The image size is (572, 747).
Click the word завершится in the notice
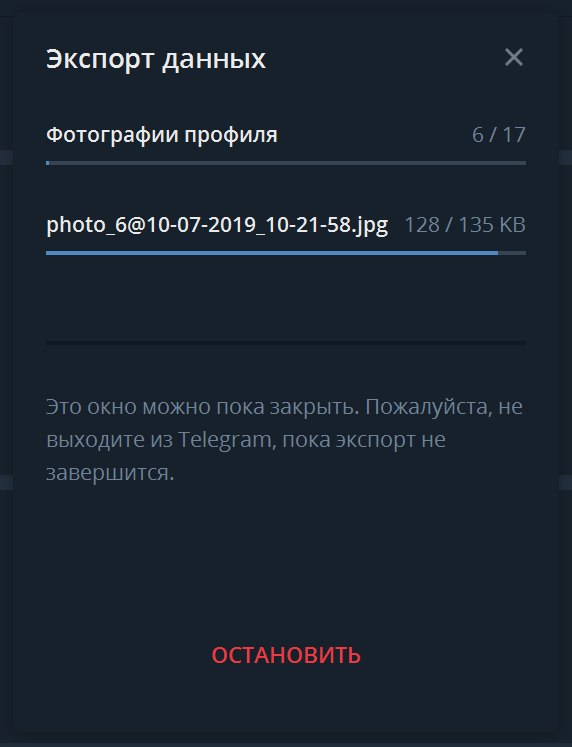(x=110, y=473)
